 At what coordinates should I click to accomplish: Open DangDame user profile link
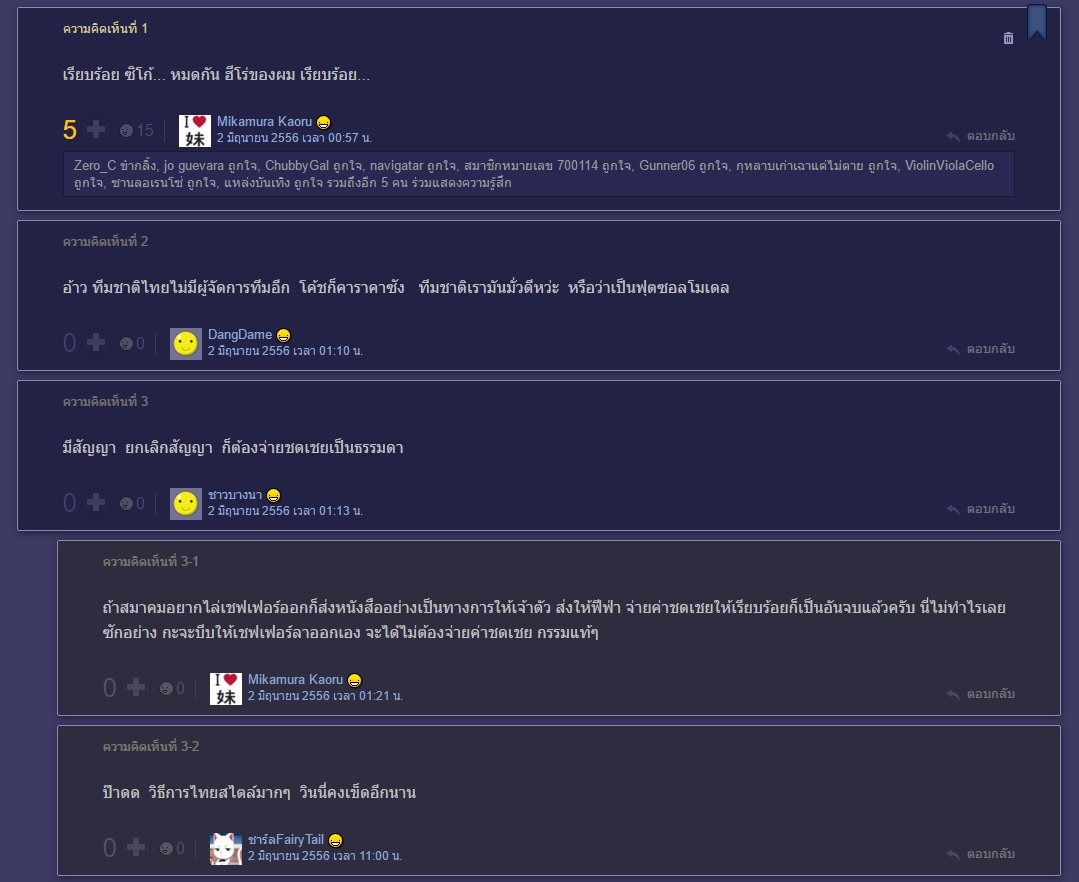(x=239, y=334)
